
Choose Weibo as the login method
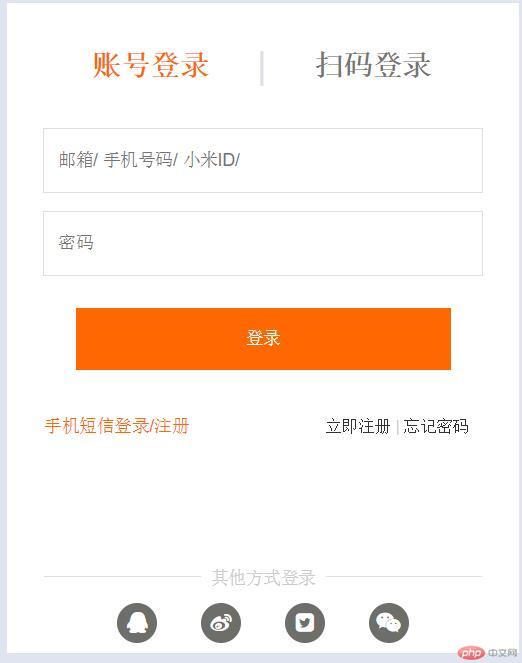tap(221, 623)
